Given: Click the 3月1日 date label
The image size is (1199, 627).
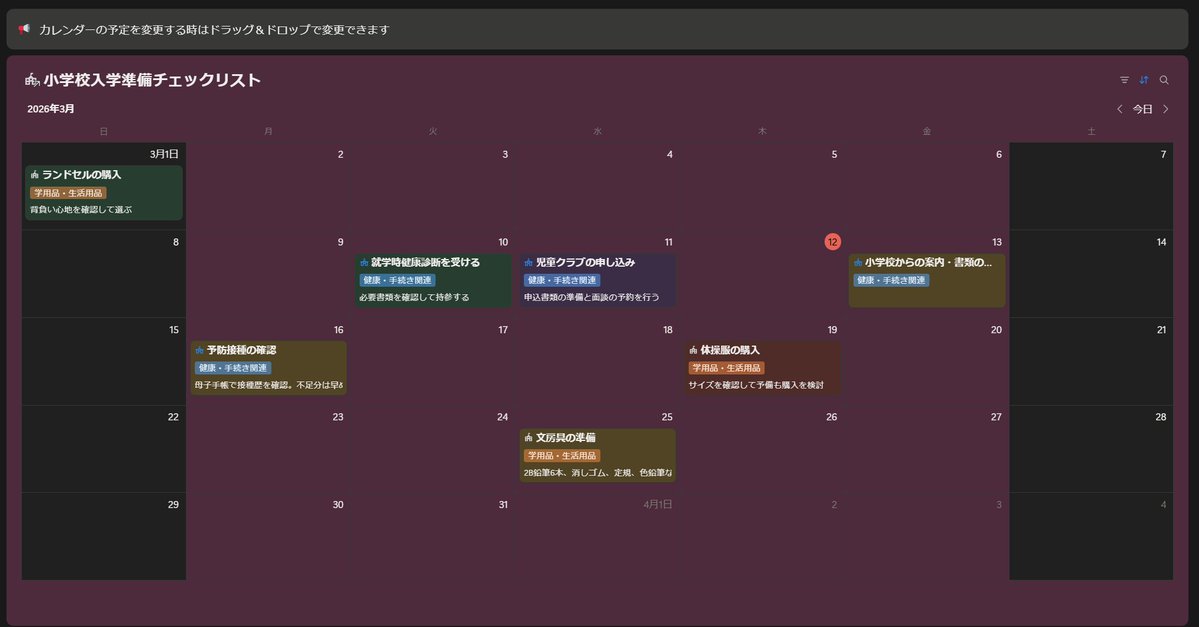Looking at the screenshot, I should pyautogui.click(x=164, y=154).
